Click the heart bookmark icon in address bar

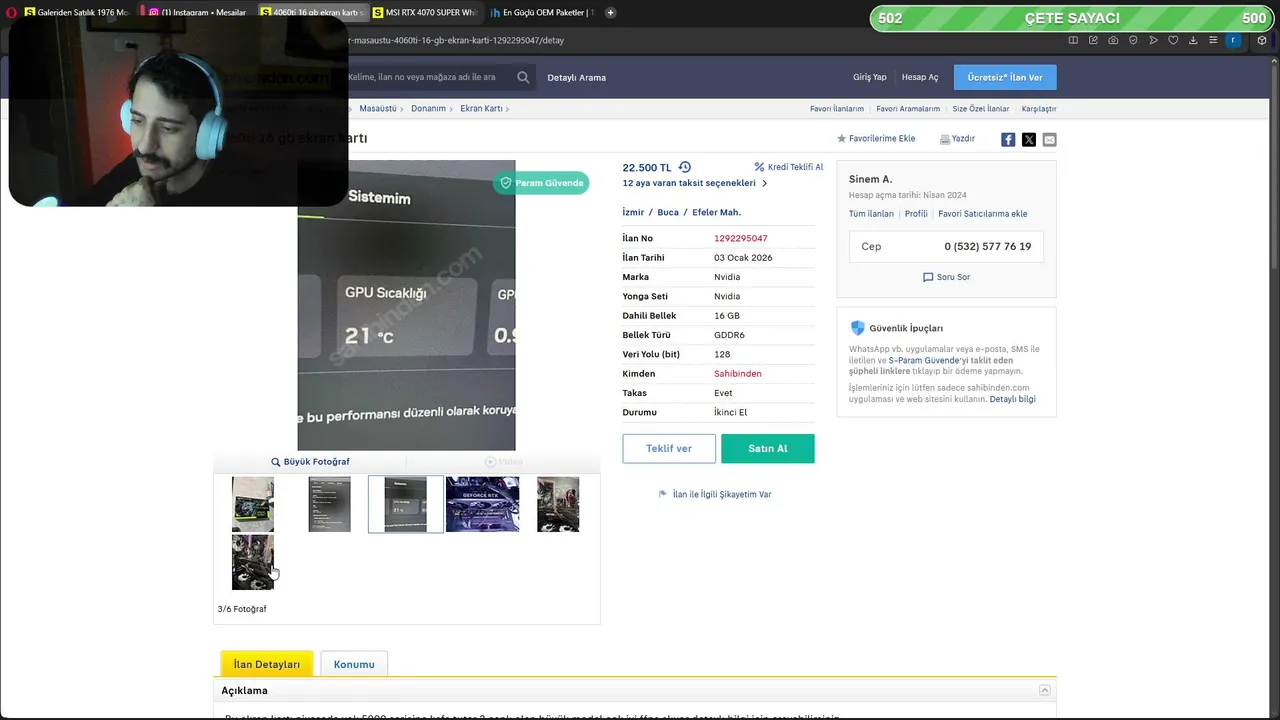[1173, 40]
